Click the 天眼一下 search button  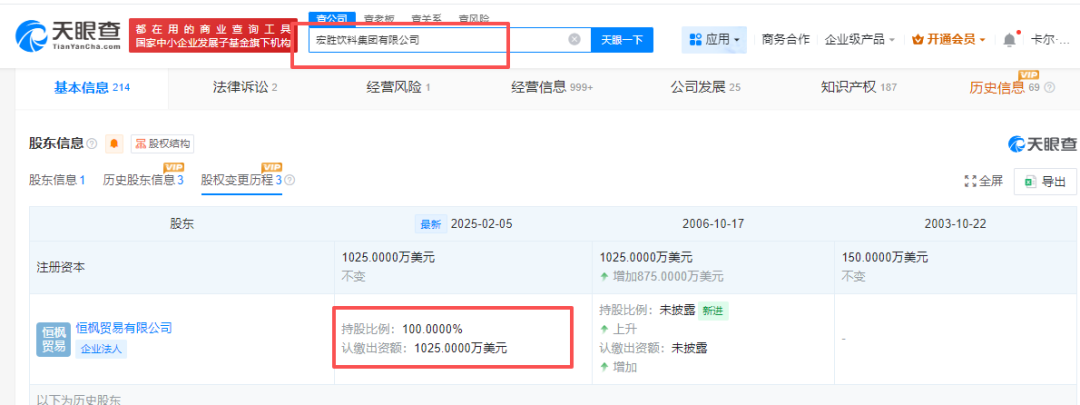tap(622, 40)
